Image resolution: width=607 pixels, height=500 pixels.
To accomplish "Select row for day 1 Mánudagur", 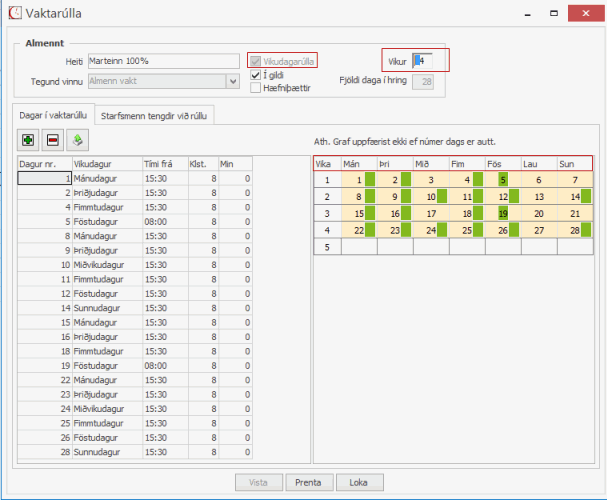I will tap(135, 178).
